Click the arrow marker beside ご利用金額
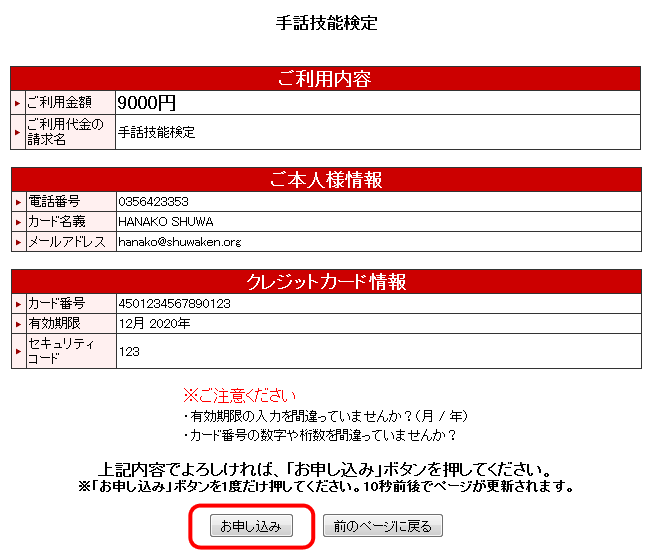The image size is (652, 556). coord(17,103)
